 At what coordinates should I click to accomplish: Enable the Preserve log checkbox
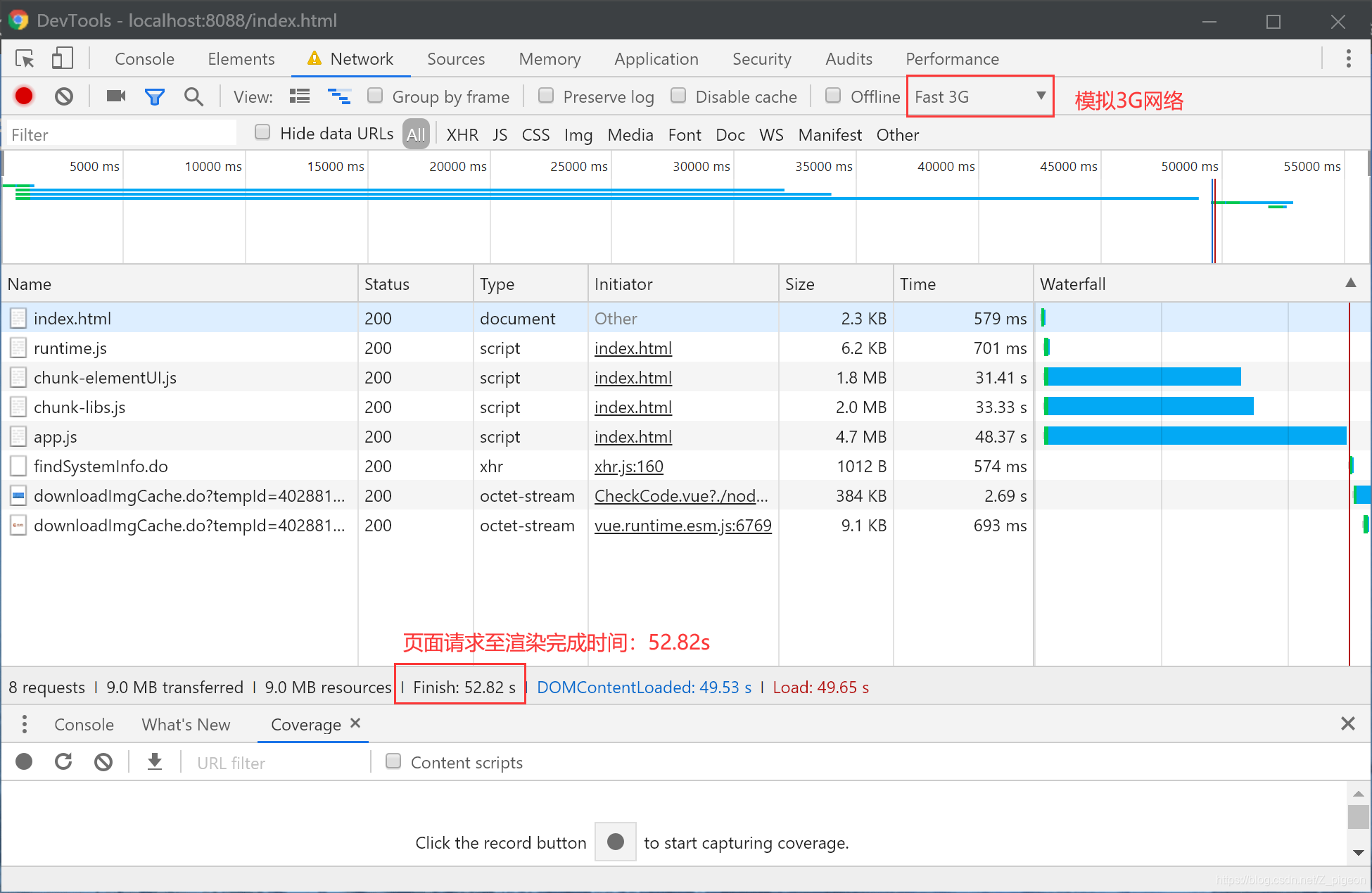tap(546, 96)
